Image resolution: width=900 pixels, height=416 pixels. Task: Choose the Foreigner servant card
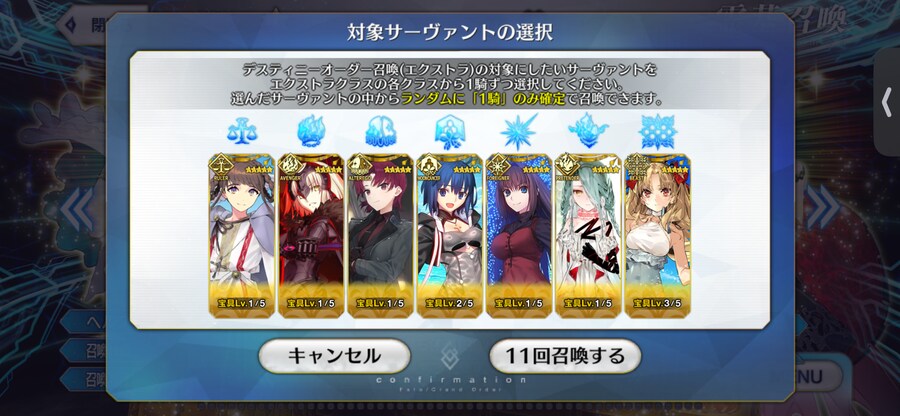point(519,235)
